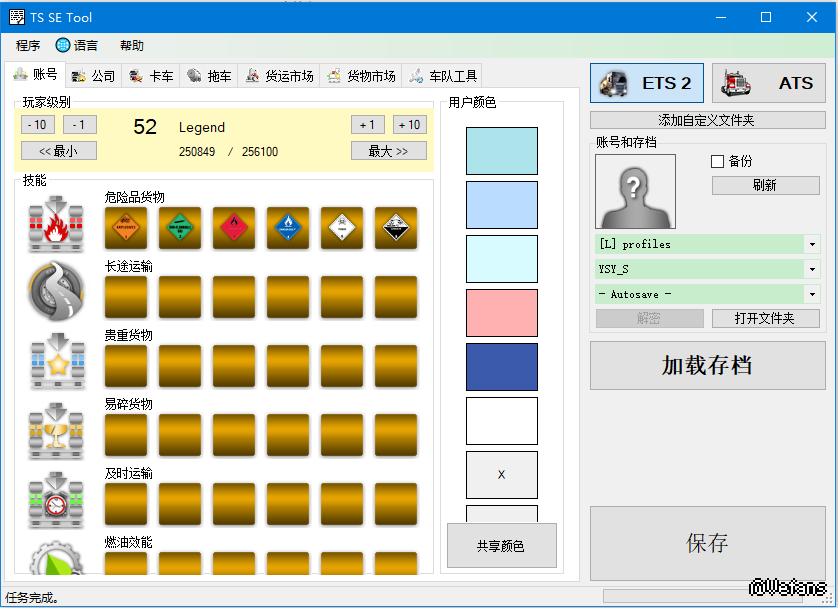Select the pink user color swatch
The height and width of the screenshot is (608, 838).
(502, 313)
